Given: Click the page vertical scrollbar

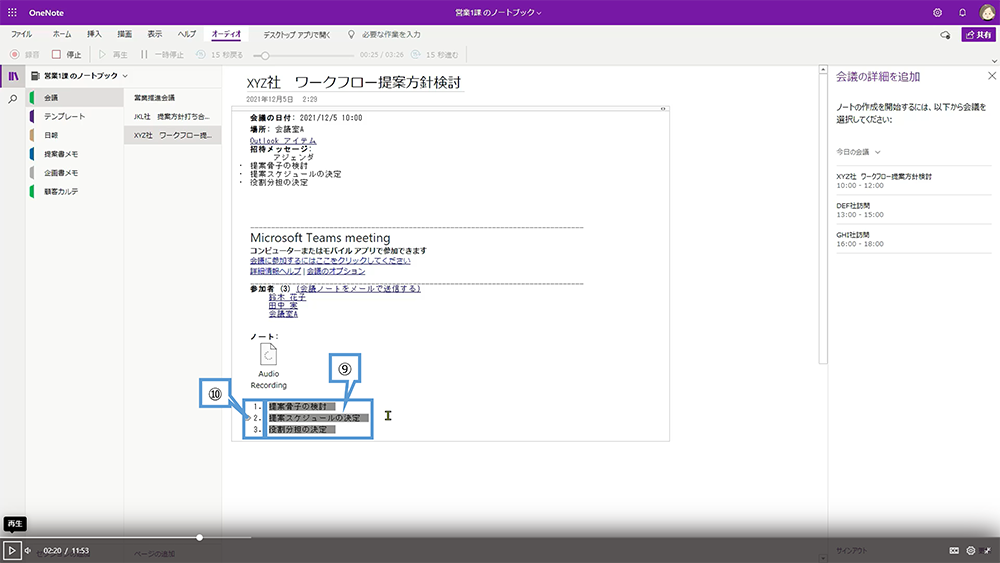Looking at the screenshot, I should [823, 217].
